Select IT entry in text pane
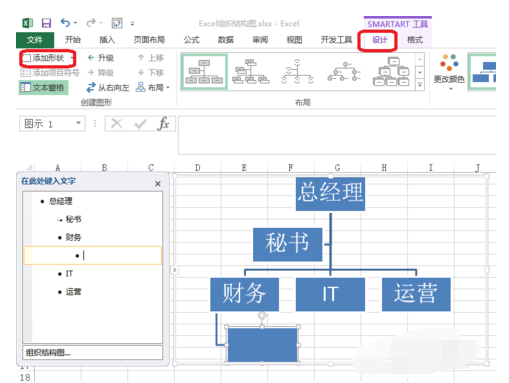Screen dimensions: 509x383 pos(69,274)
